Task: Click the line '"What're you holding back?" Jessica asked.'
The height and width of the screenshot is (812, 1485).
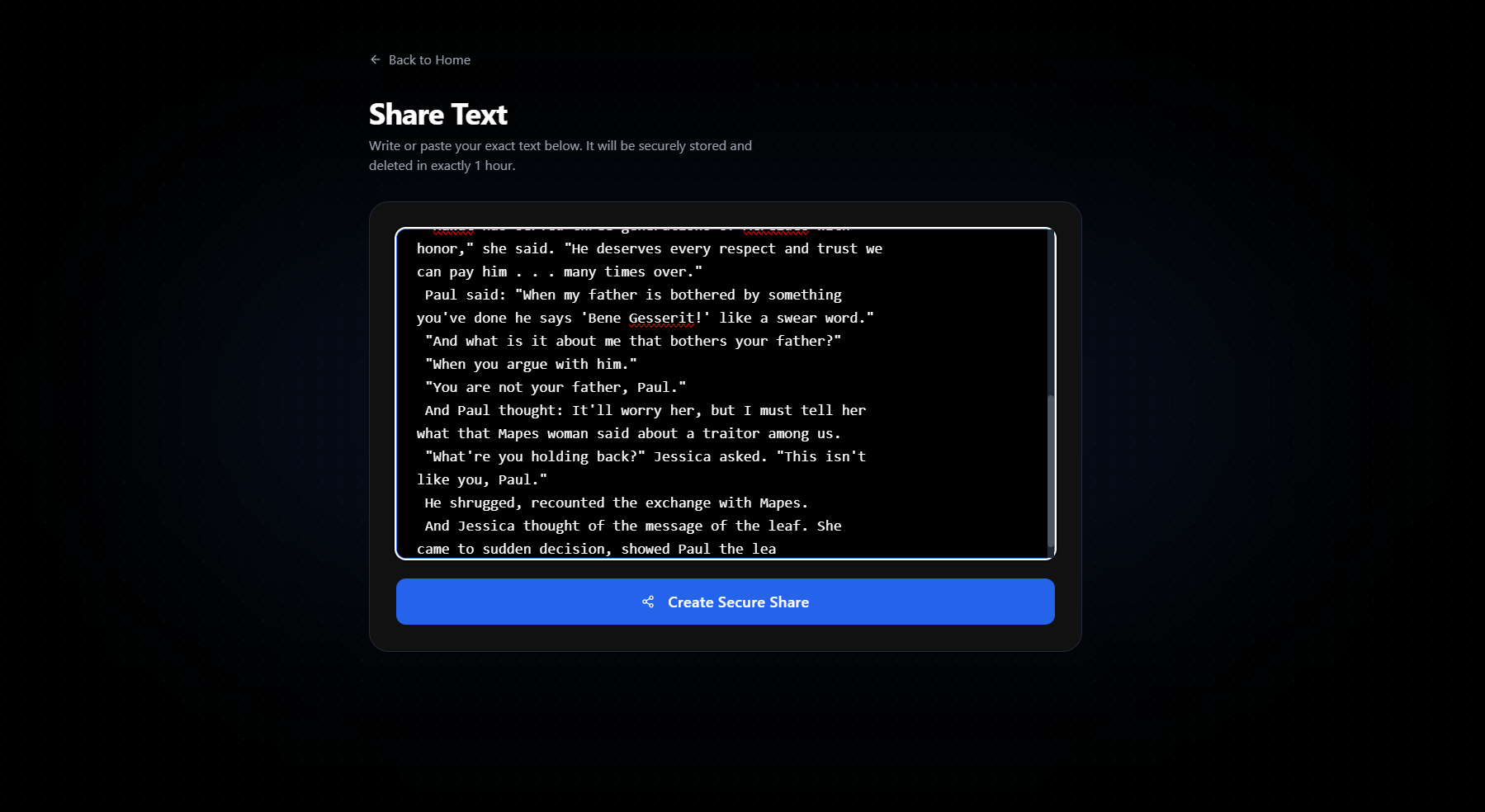Action: click(x=646, y=457)
